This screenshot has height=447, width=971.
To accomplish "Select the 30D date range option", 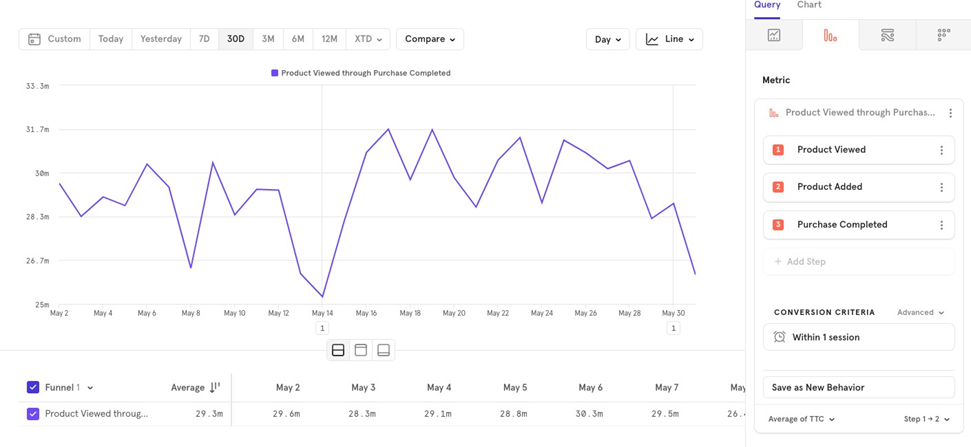I will click(235, 39).
